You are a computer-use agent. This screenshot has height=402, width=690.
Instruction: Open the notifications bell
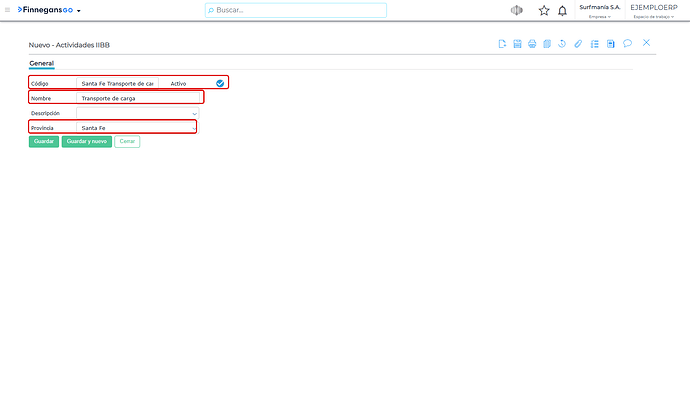coord(562,11)
